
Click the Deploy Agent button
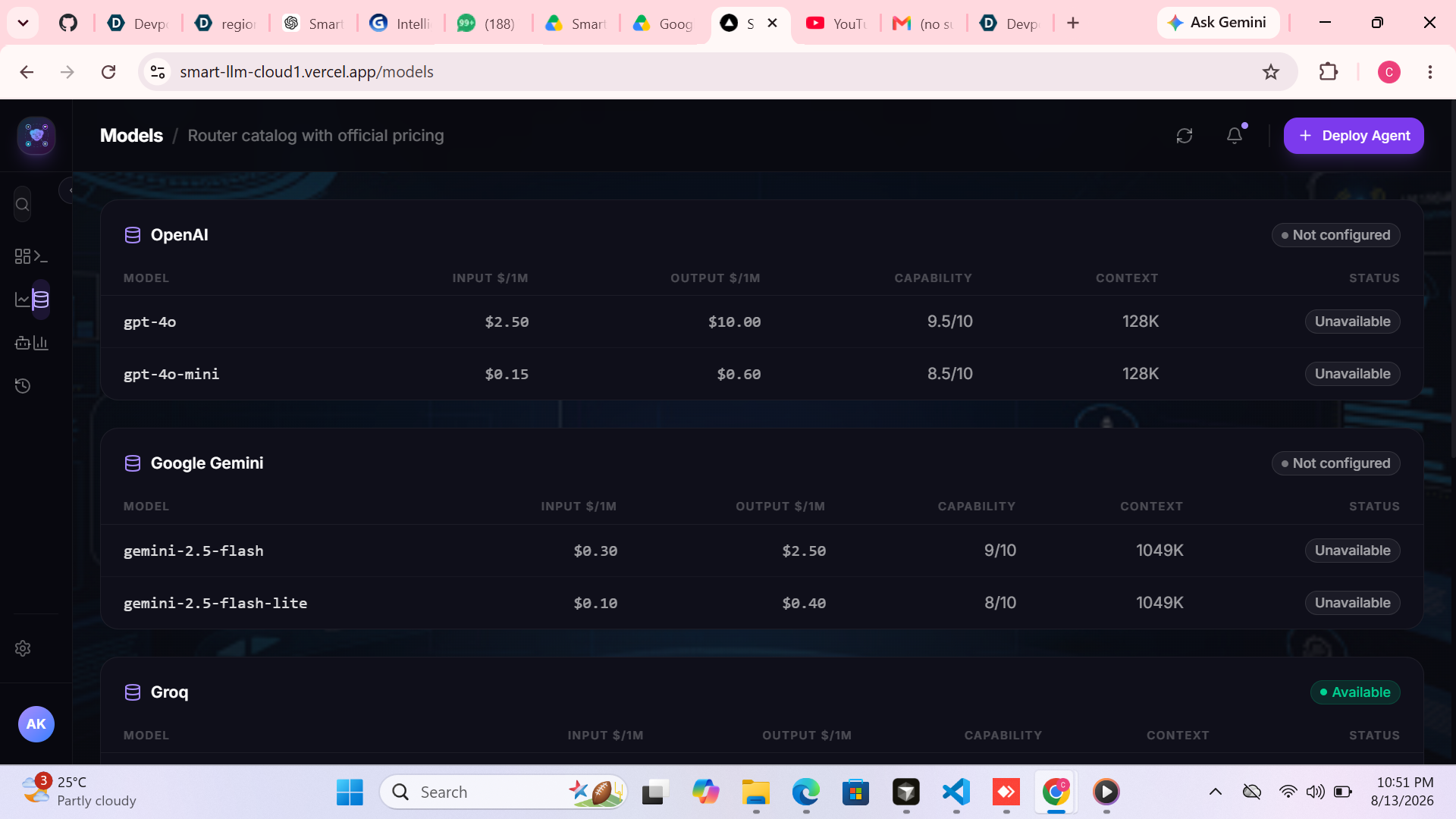(1354, 136)
